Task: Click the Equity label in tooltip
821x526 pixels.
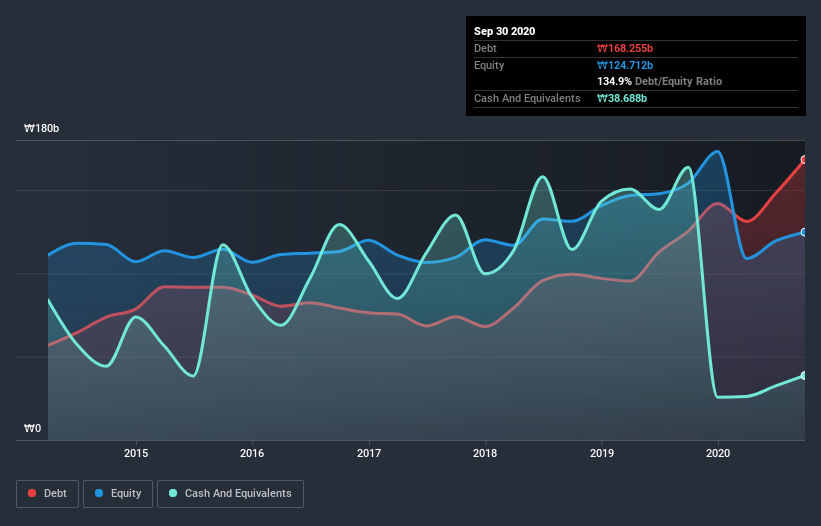Action: pyautogui.click(x=489, y=65)
